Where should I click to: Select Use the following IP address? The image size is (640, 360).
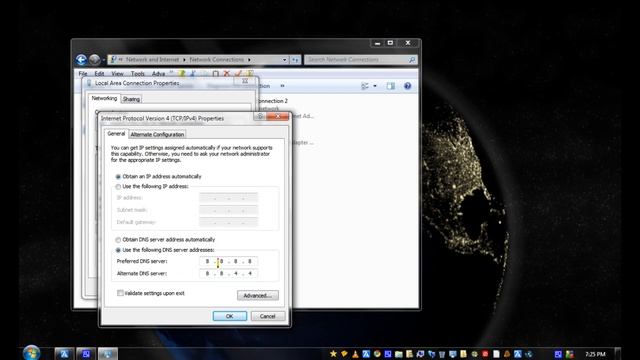(x=118, y=187)
